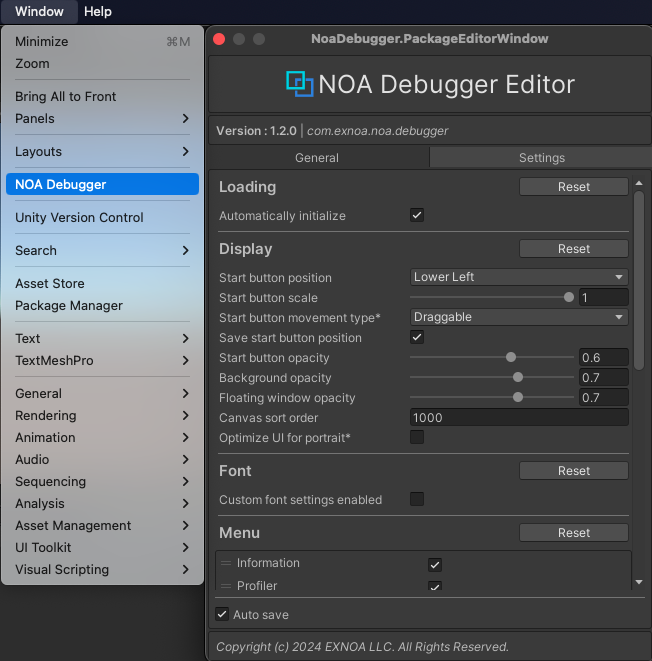
Task: Adjust Start button scale slider
Action: pos(569,297)
